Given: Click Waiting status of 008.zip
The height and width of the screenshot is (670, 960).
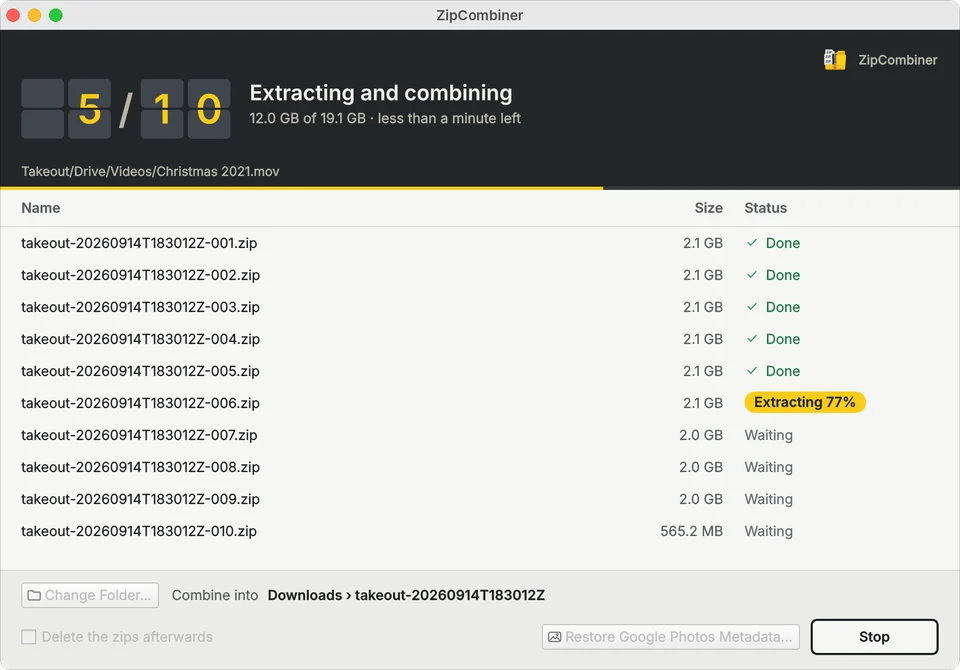Looking at the screenshot, I should [x=768, y=467].
